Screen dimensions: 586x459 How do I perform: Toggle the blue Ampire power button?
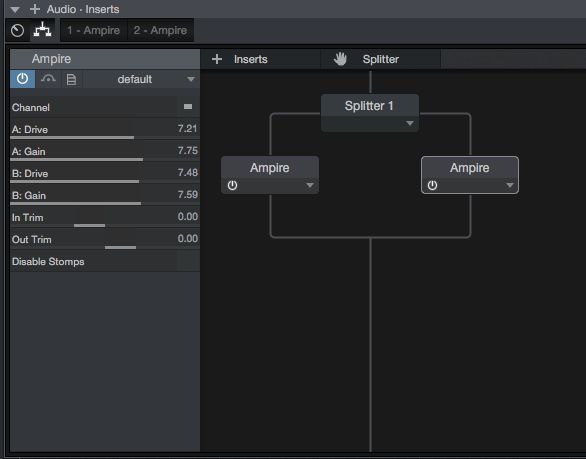[x=22, y=79]
